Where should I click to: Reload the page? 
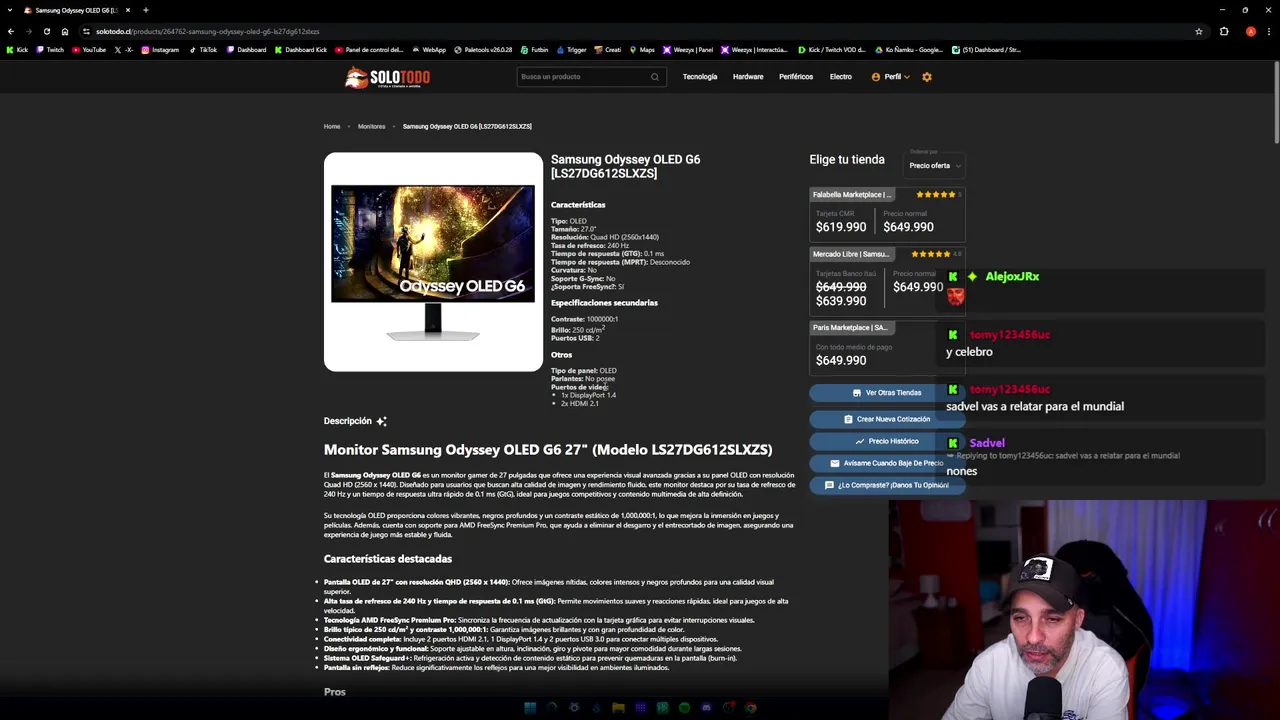[46, 31]
